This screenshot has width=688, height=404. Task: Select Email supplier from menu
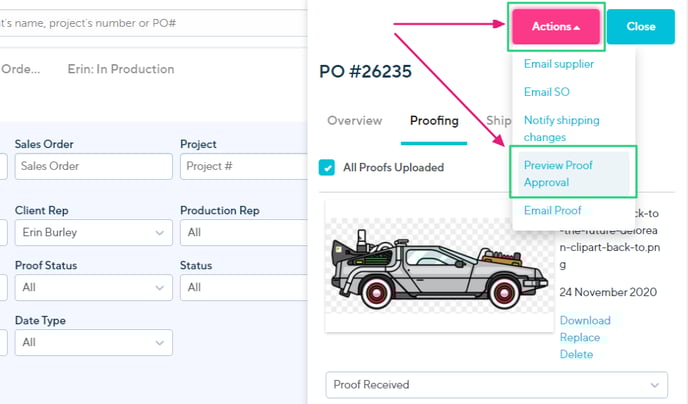click(558, 64)
